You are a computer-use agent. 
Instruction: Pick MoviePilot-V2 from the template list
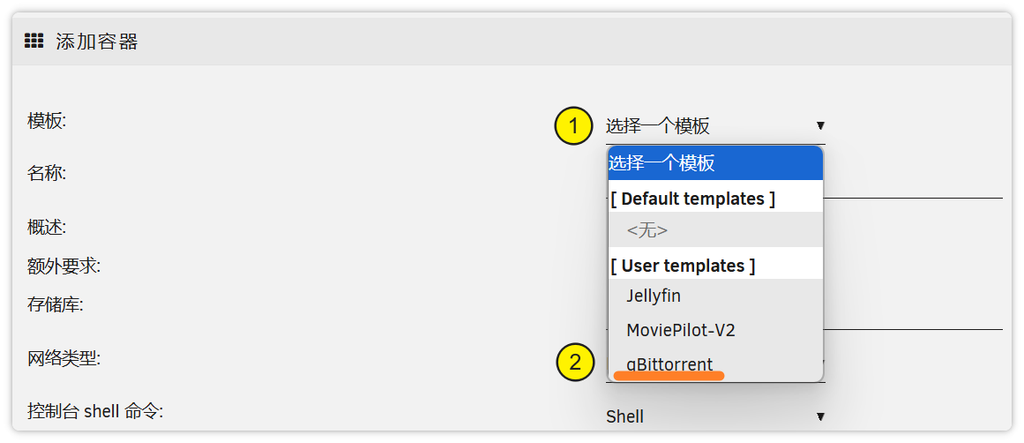click(681, 330)
